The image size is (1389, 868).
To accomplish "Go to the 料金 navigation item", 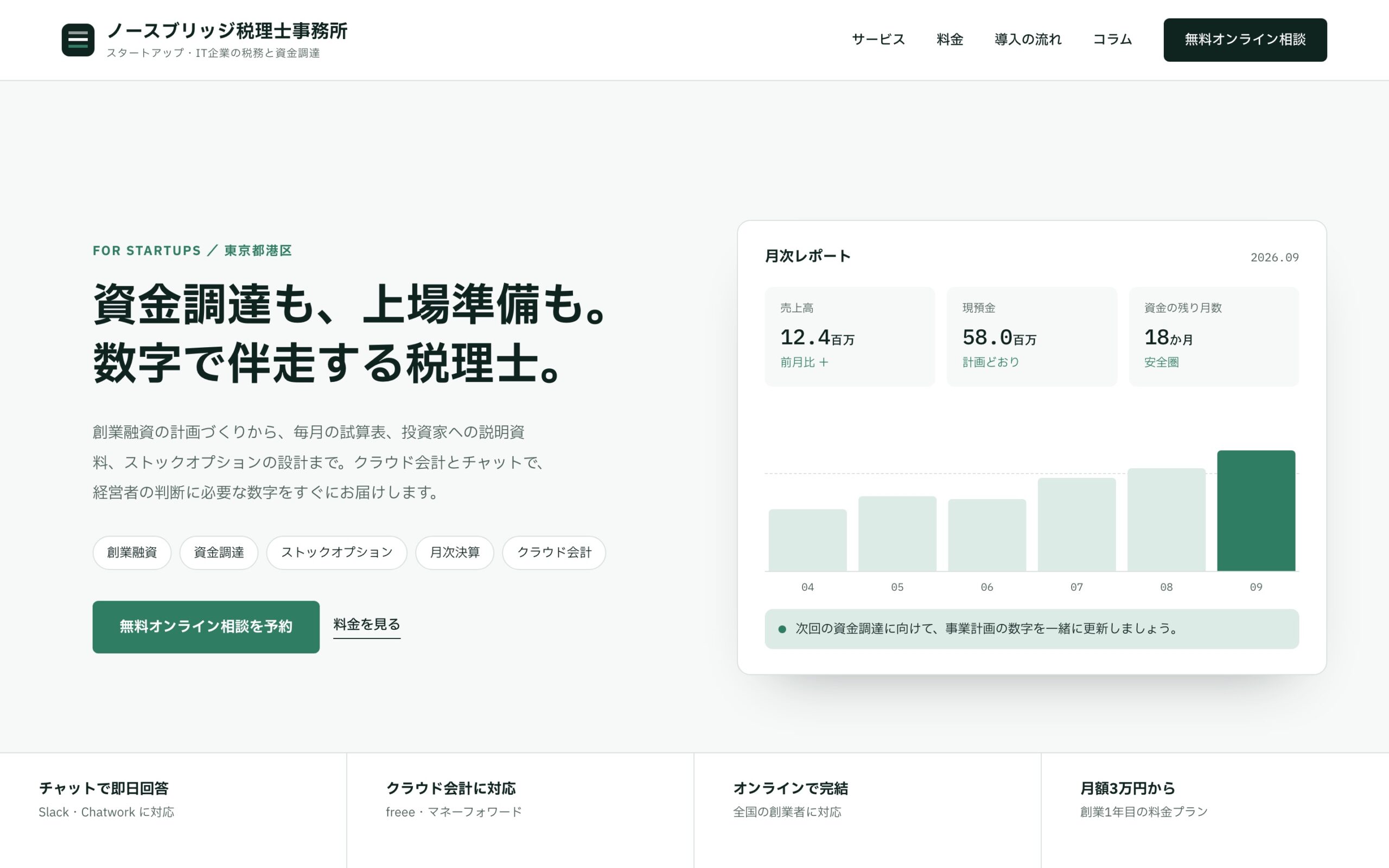I will [950, 40].
